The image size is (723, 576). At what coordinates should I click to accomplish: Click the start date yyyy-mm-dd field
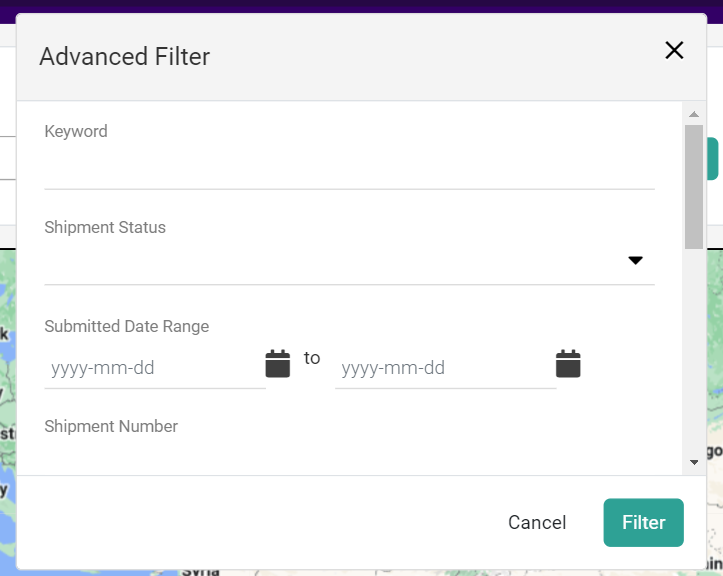155,368
